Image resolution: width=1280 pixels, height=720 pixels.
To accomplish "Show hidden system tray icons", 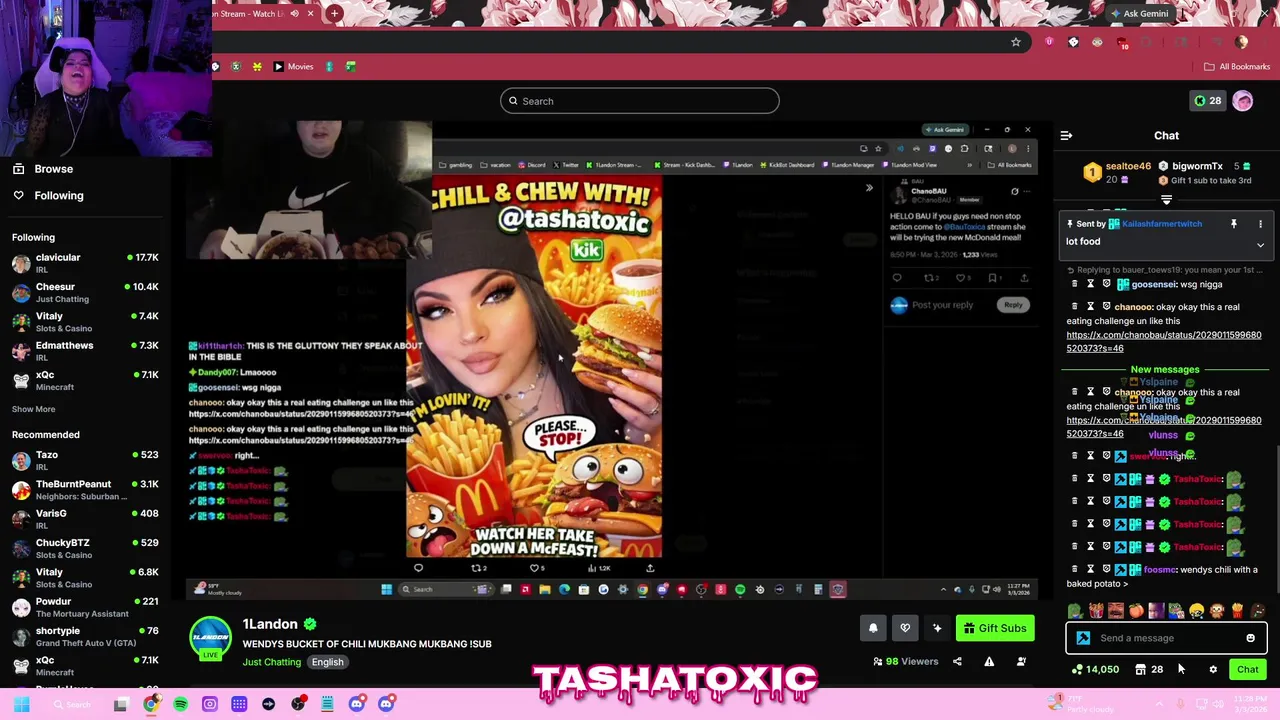I will click(1160, 704).
